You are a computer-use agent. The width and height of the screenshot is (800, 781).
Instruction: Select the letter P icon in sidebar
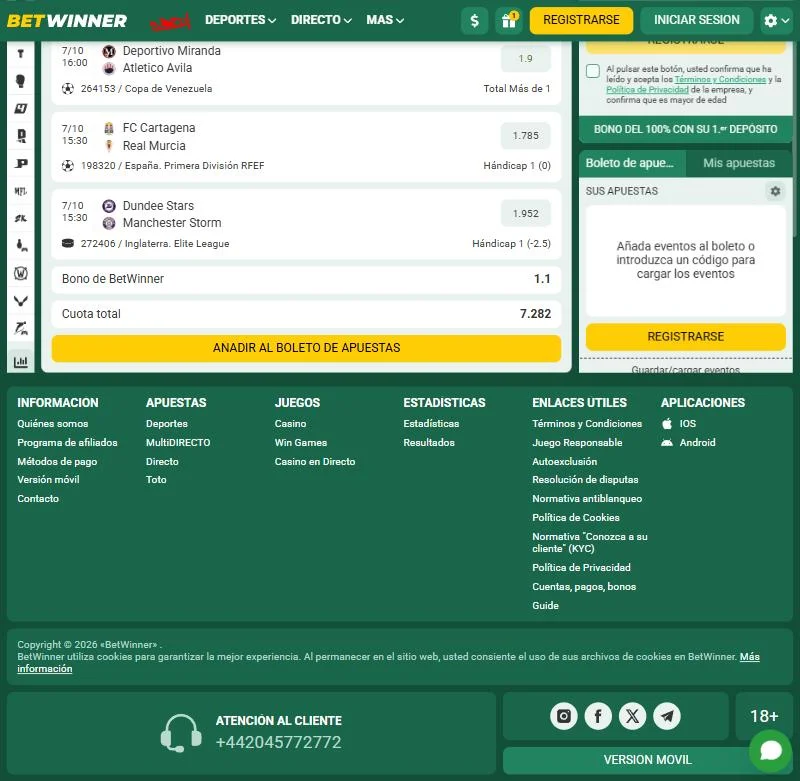click(x=20, y=163)
